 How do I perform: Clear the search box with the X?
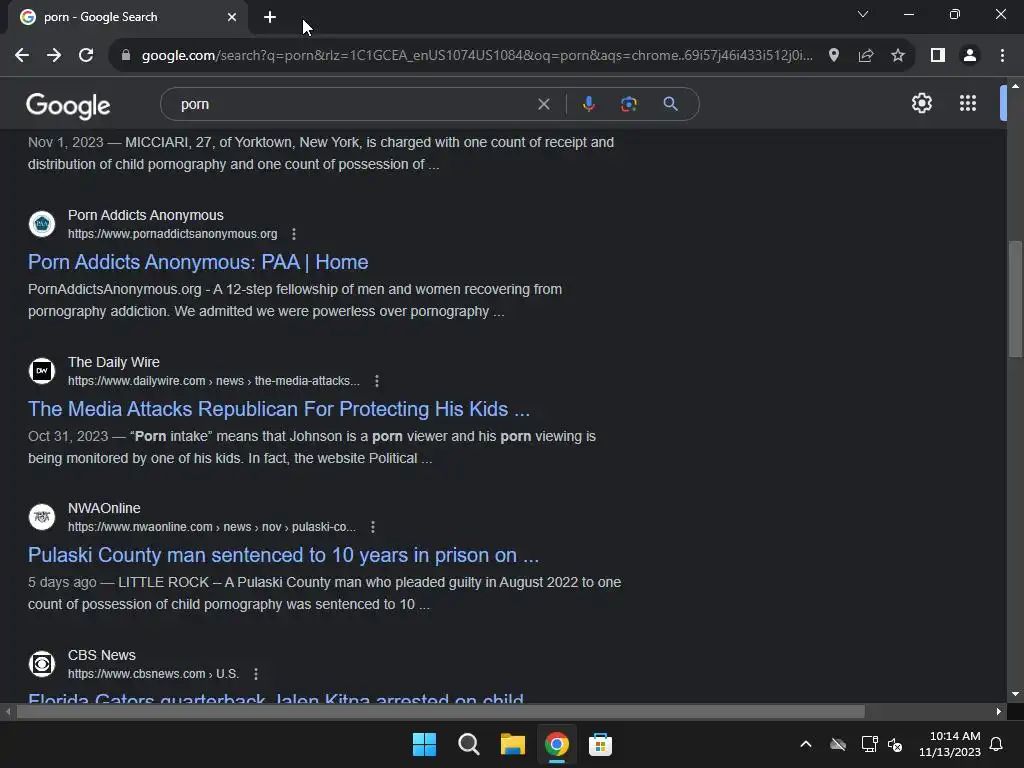click(543, 104)
